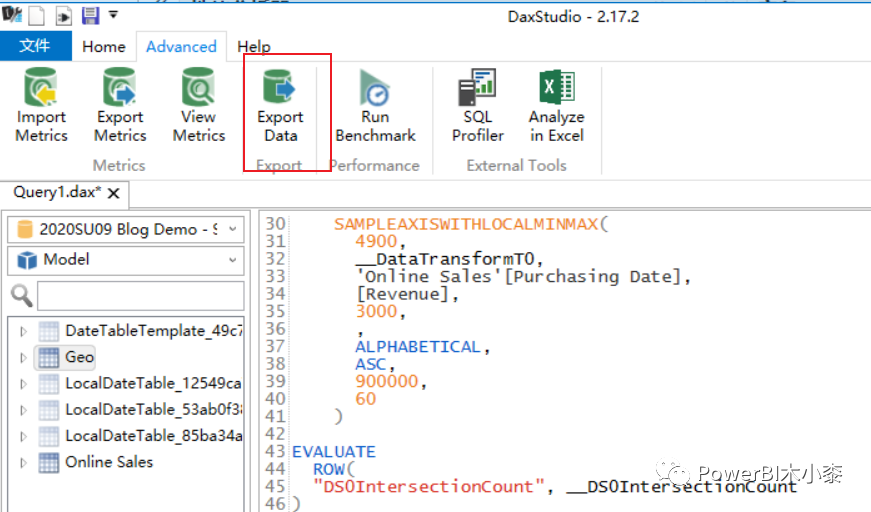Click the Export Metrics icon
This screenshot has height=512, width=871.
pyautogui.click(x=119, y=87)
